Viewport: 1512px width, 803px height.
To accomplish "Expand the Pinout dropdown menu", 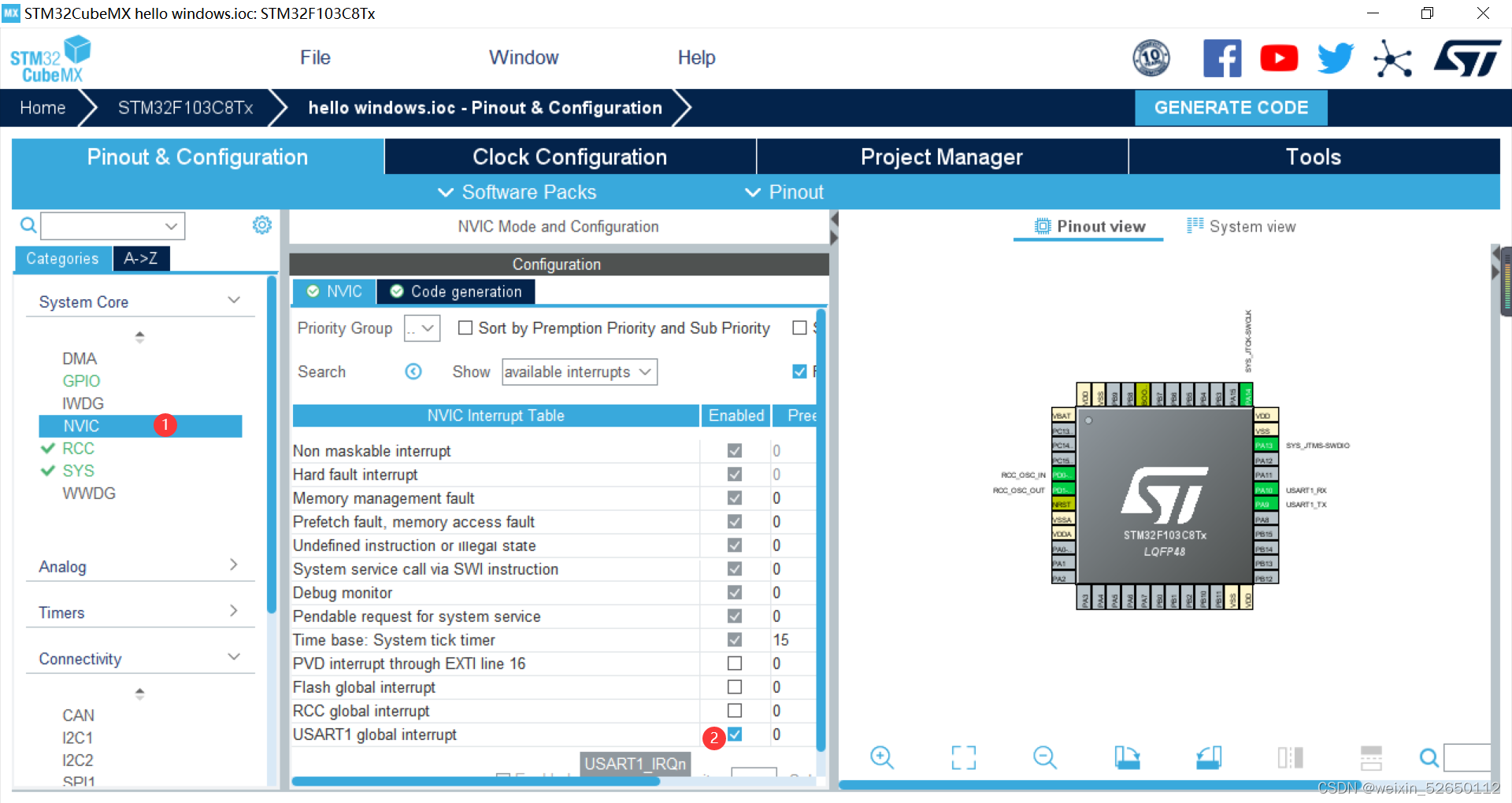I will [x=784, y=192].
